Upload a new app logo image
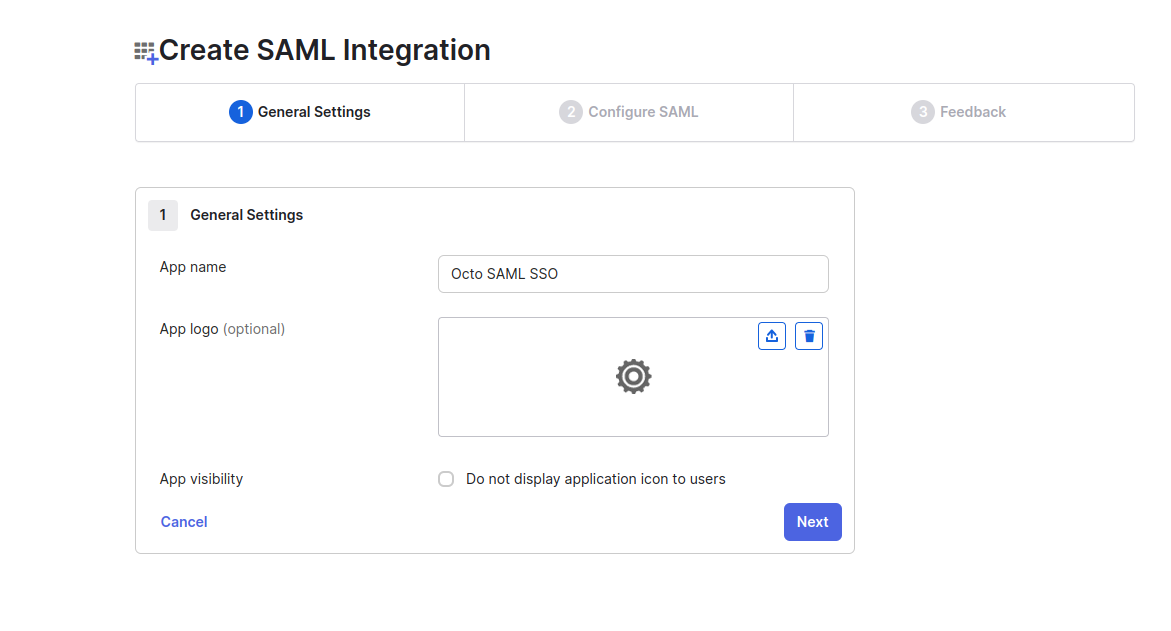The image size is (1171, 631). click(x=771, y=335)
